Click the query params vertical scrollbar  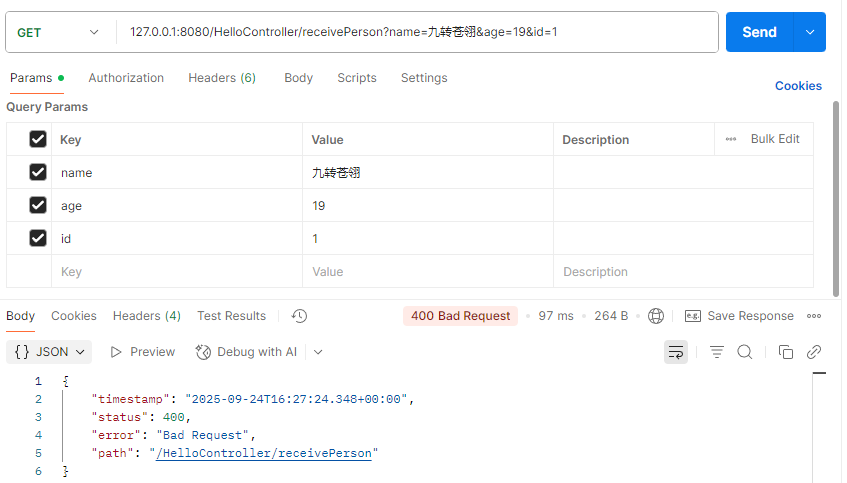click(x=836, y=199)
